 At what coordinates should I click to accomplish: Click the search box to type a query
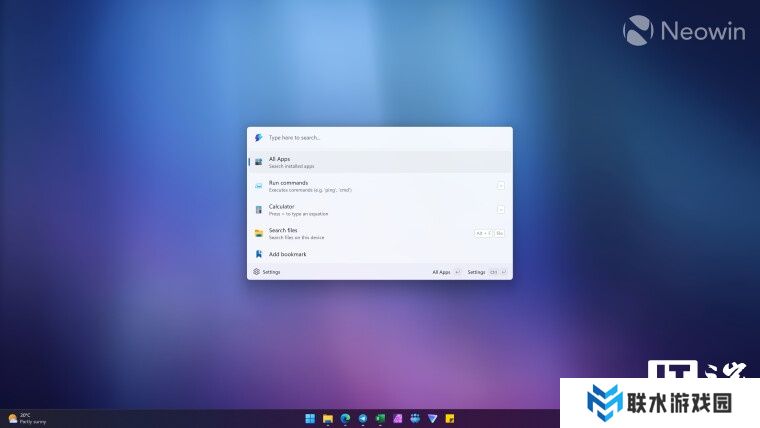[380, 138]
